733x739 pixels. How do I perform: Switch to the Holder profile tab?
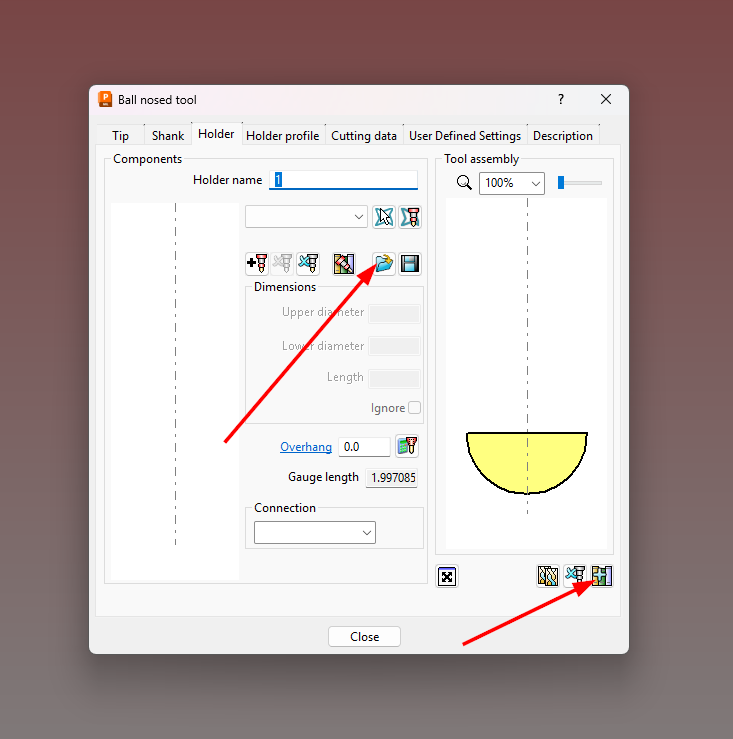[282, 136]
